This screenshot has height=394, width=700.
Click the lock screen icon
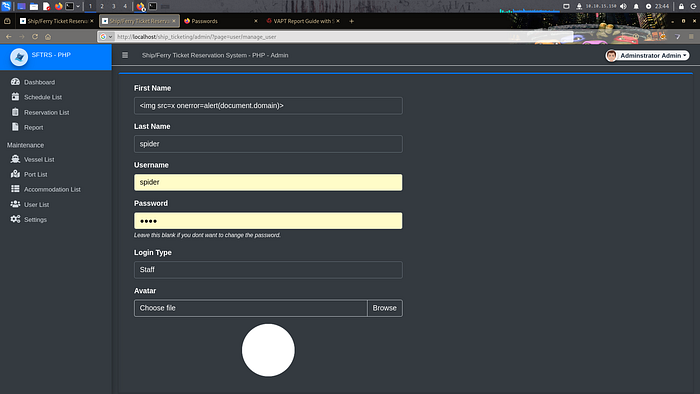[x=681, y=6]
